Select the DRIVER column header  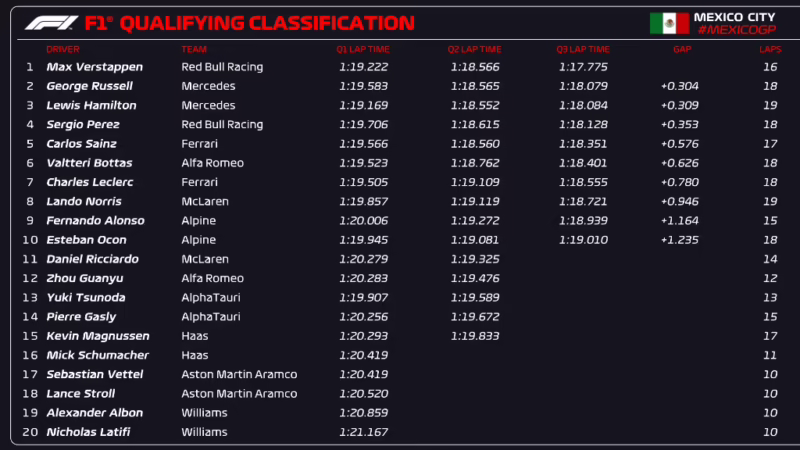click(62, 49)
